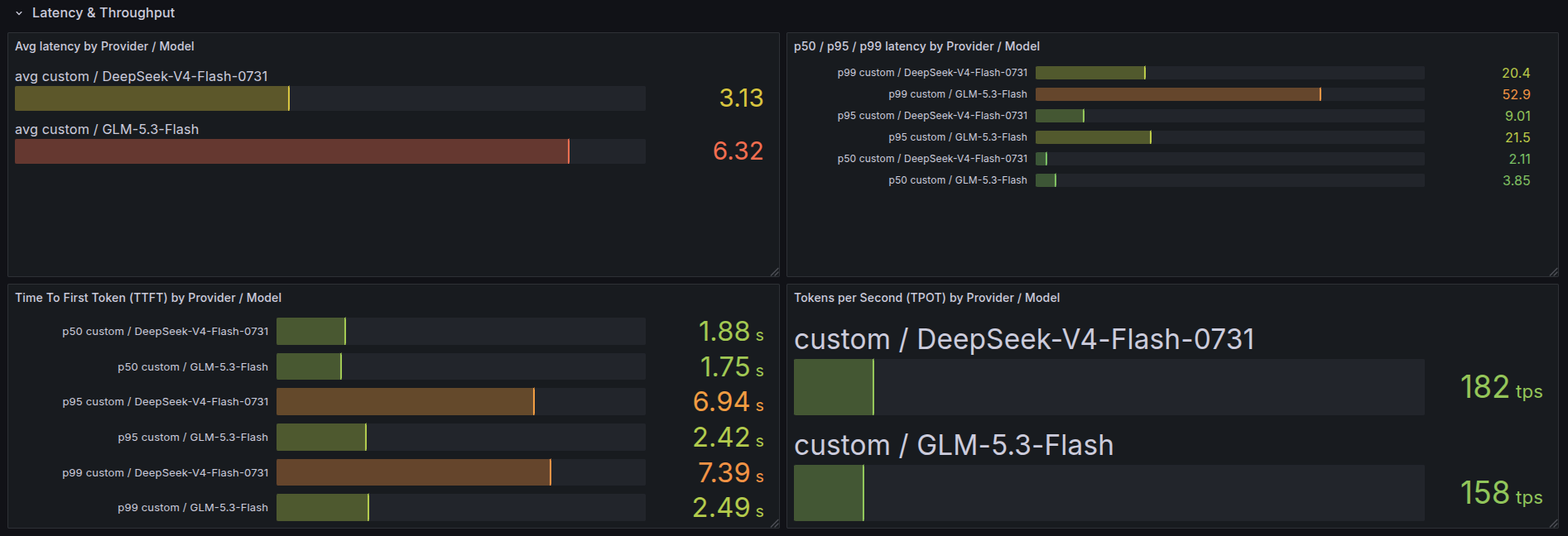
Task: Click TTFT value 1.88 s
Action: 731,332
